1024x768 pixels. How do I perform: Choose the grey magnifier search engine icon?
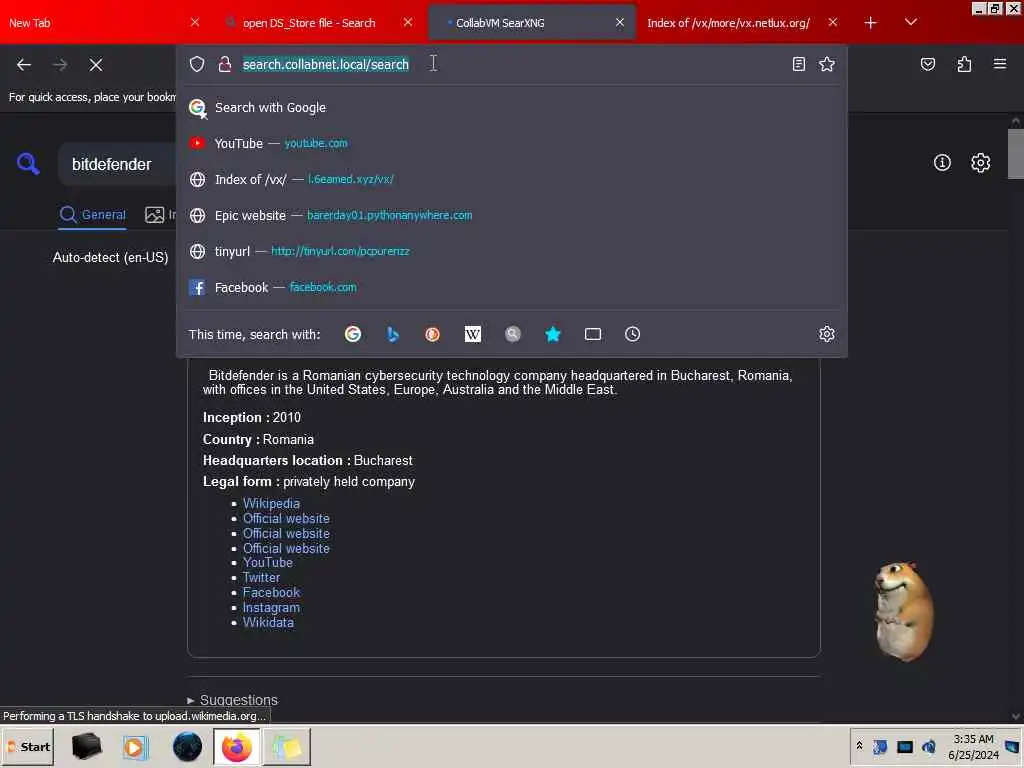[x=513, y=334]
